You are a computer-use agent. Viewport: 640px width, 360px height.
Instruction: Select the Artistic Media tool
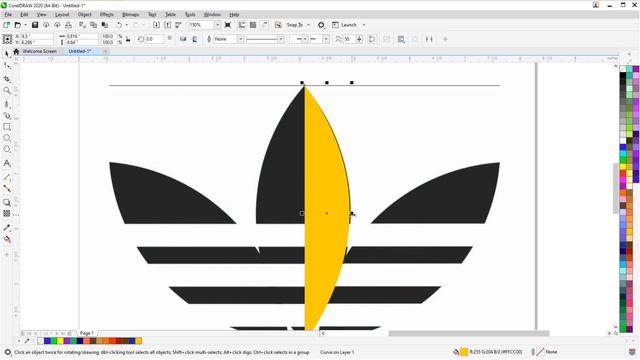(x=7, y=116)
